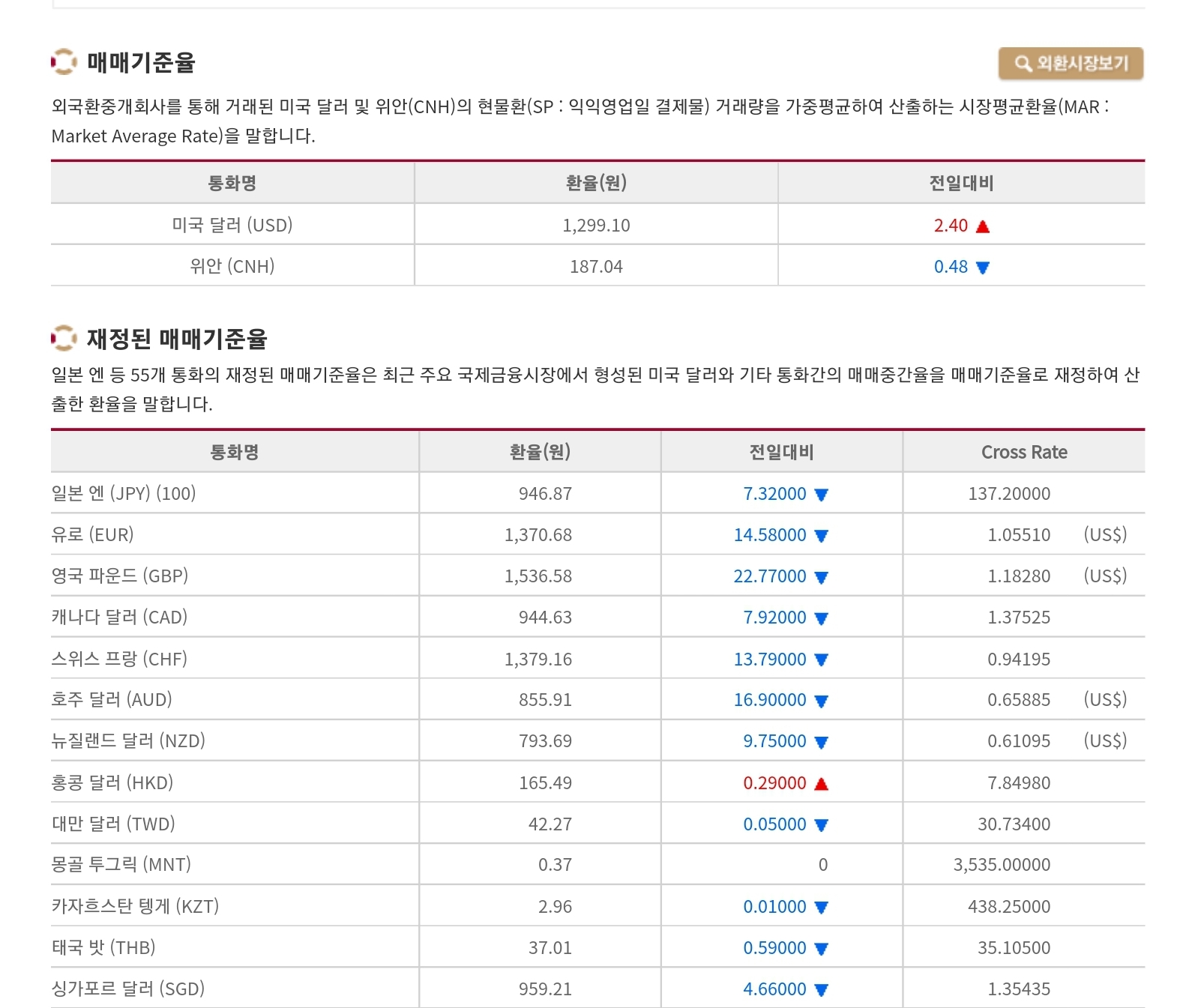This screenshot has height=1008, width=1183.
Task: Click the cross rate value 3,535.00000
Action: (1002, 865)
